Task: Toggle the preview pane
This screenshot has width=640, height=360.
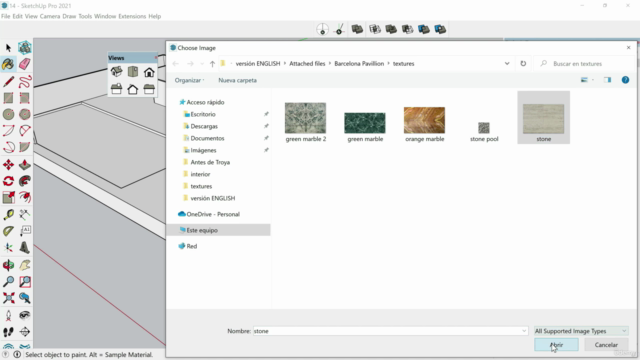Action: pos(608,80)
